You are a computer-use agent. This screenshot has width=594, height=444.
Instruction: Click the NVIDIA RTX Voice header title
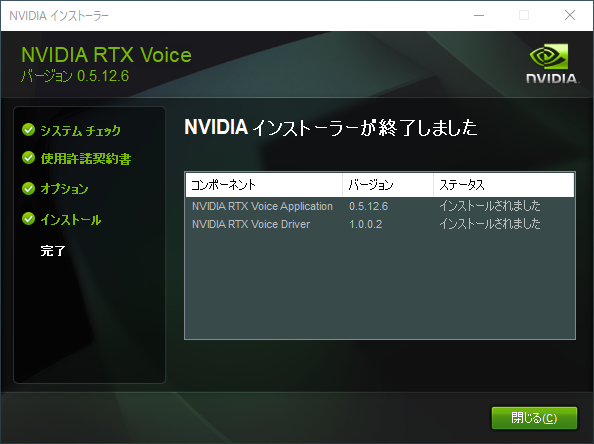tap(106, 55)
